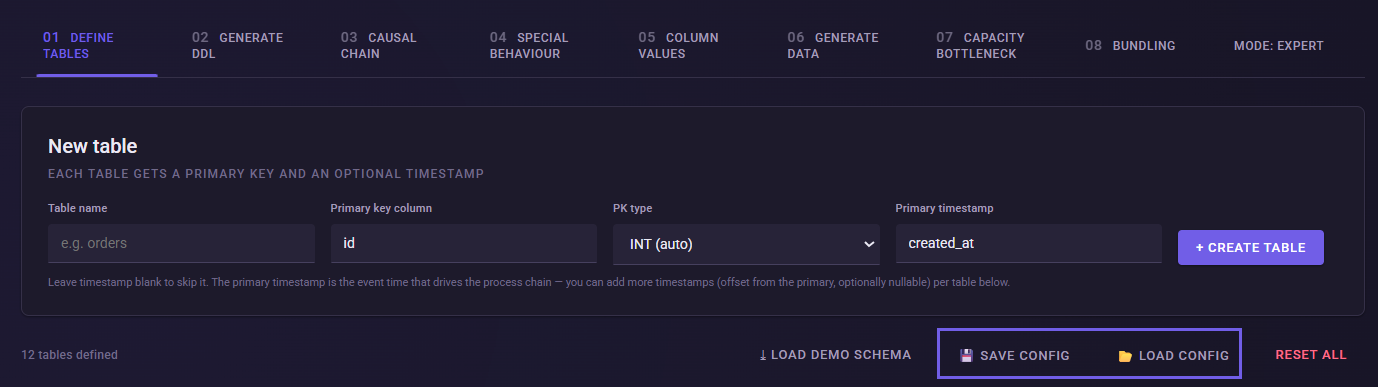Image resolution: width=1378 pixels, height=387 pixels.
Task: Toggle the Mode: Expert setting
Action: (x=1278, y=46)
